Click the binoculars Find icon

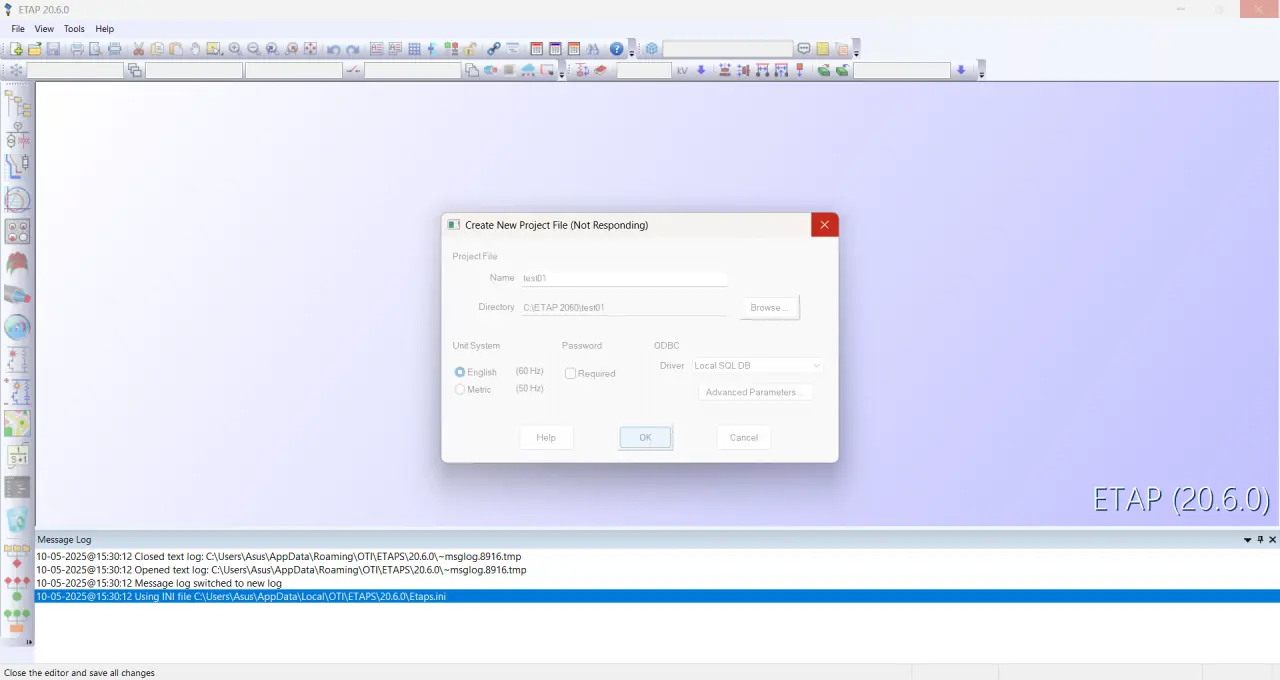[592, 49]
